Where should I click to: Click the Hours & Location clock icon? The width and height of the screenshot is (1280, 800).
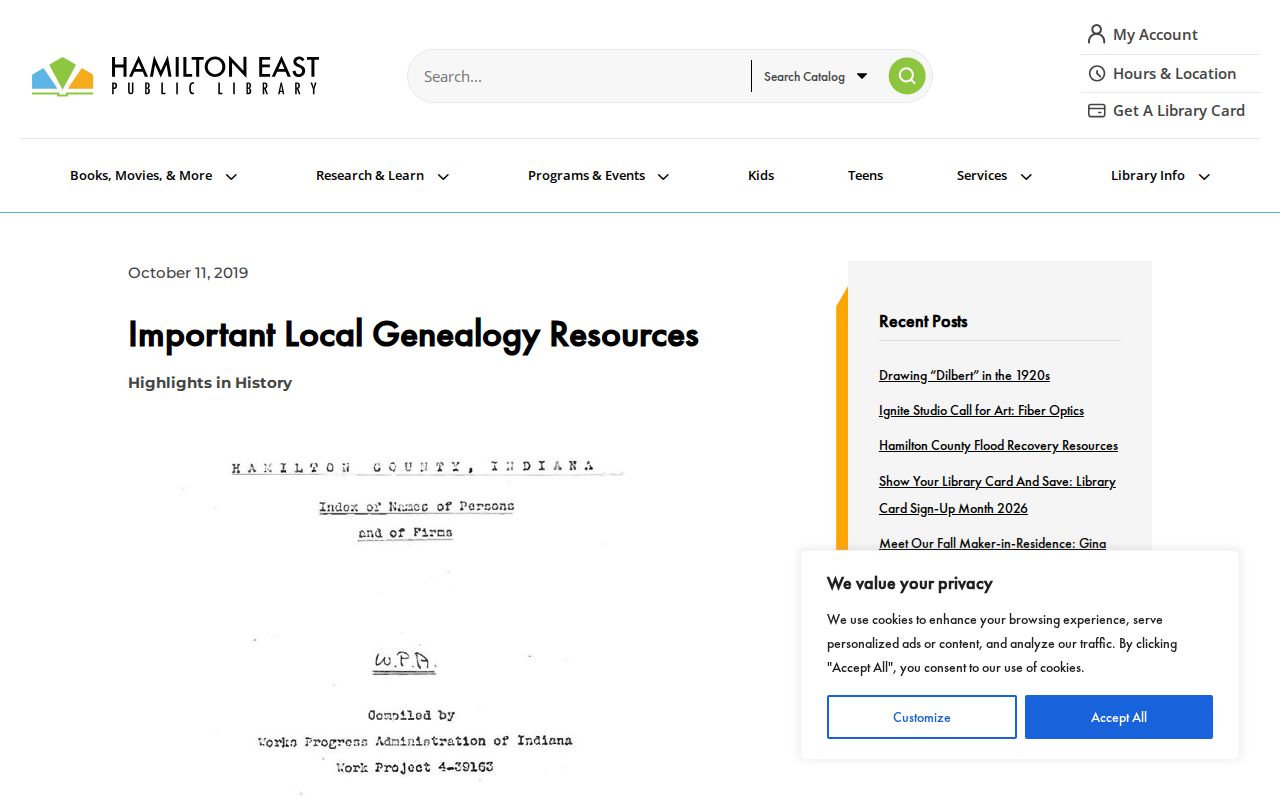[1097, 73]
